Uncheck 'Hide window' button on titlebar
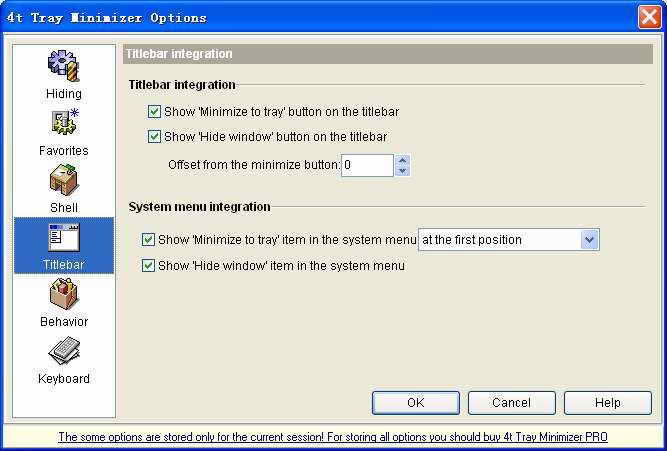 pos(154,137)
